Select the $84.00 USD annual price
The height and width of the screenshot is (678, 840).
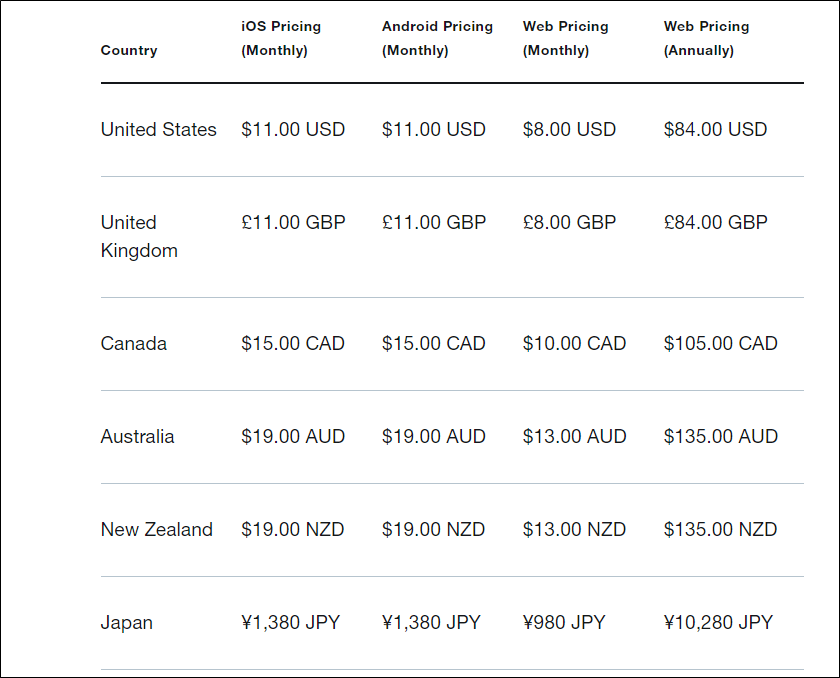(x=715, y=130)
